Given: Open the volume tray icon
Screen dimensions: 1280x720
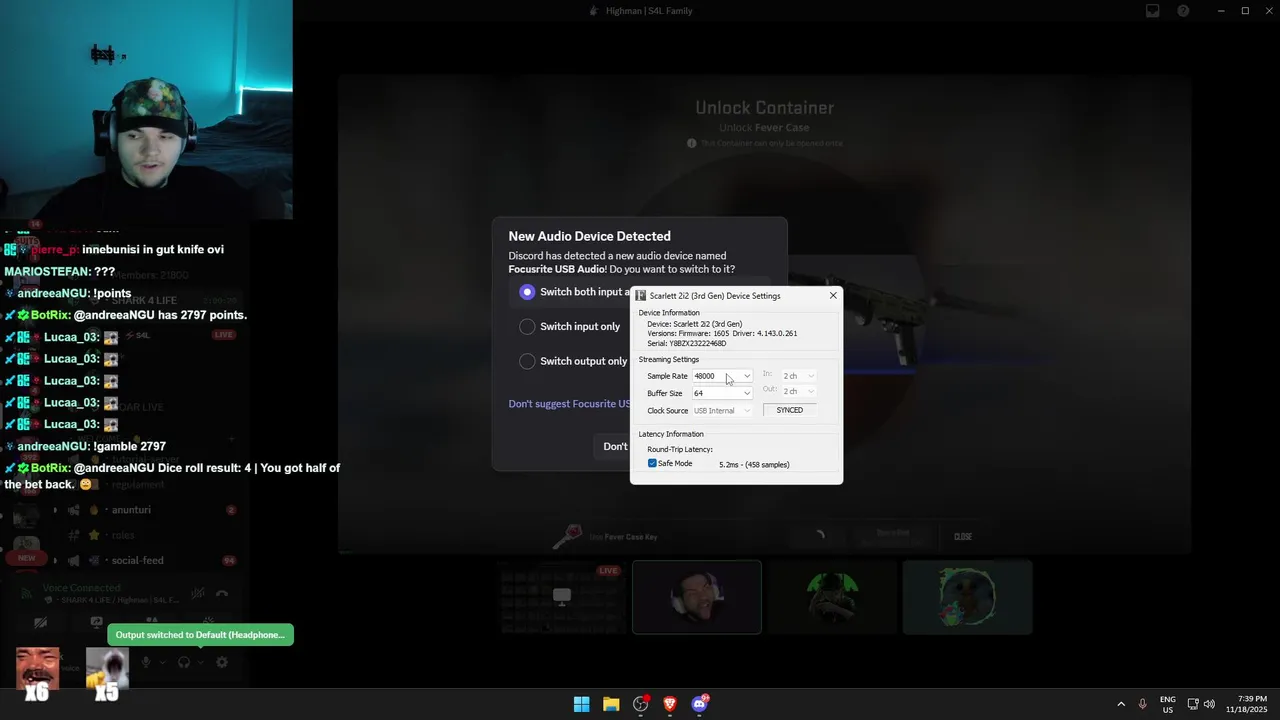Looking at the screenshot, I should point(1209,704).
